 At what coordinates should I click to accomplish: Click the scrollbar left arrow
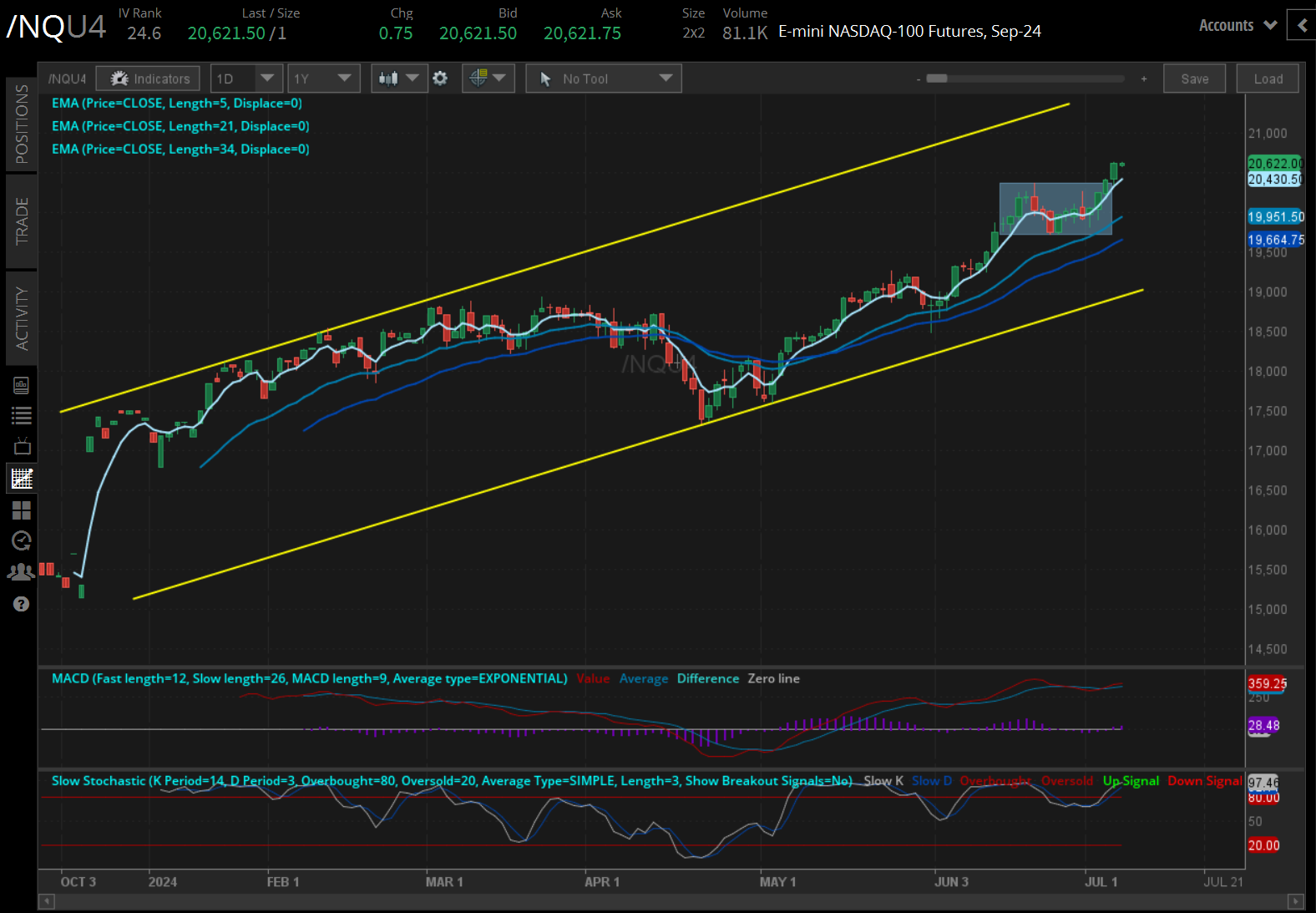point(47,901)
